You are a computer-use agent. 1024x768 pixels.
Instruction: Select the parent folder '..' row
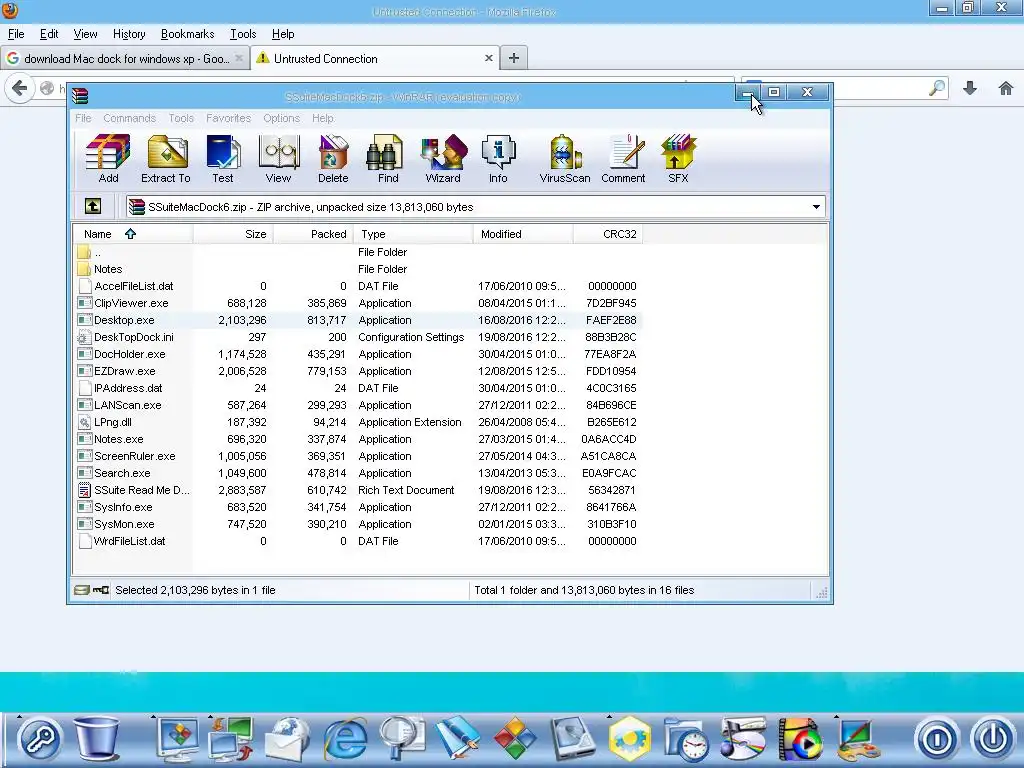[358, 252]
